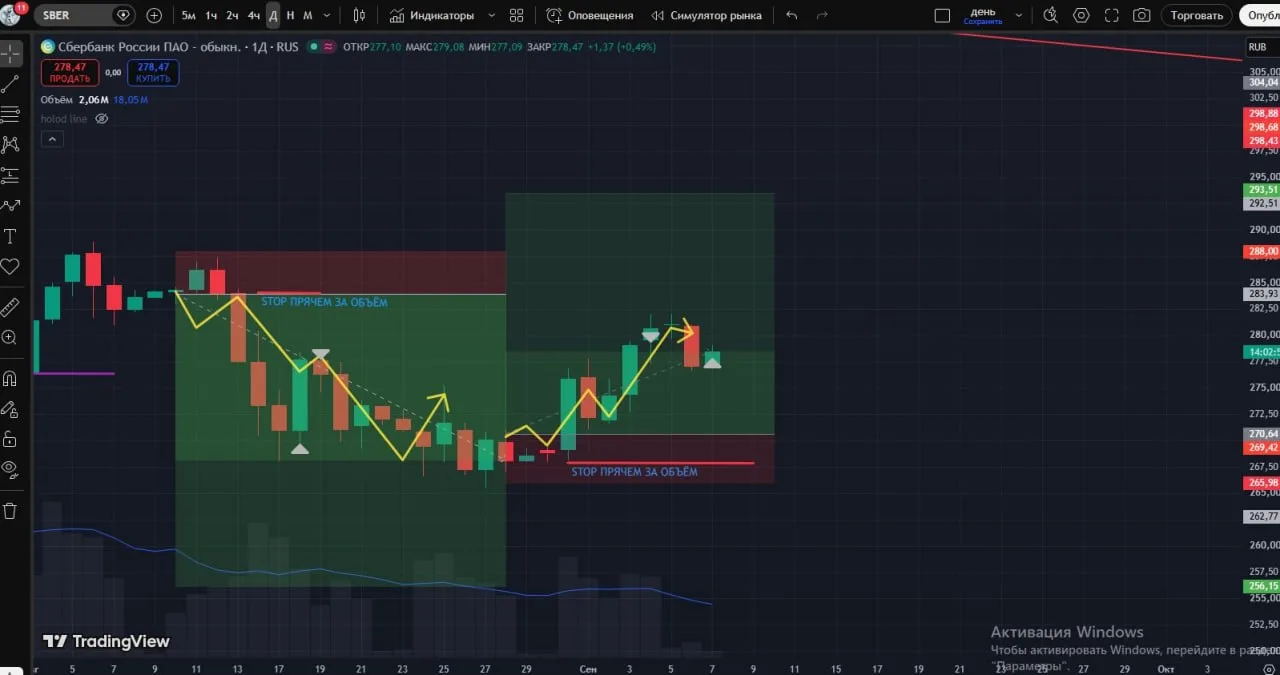Open the Fibonacci/gann lines tool
This screenshot has width=1280, height=675.
click(10, 114)
